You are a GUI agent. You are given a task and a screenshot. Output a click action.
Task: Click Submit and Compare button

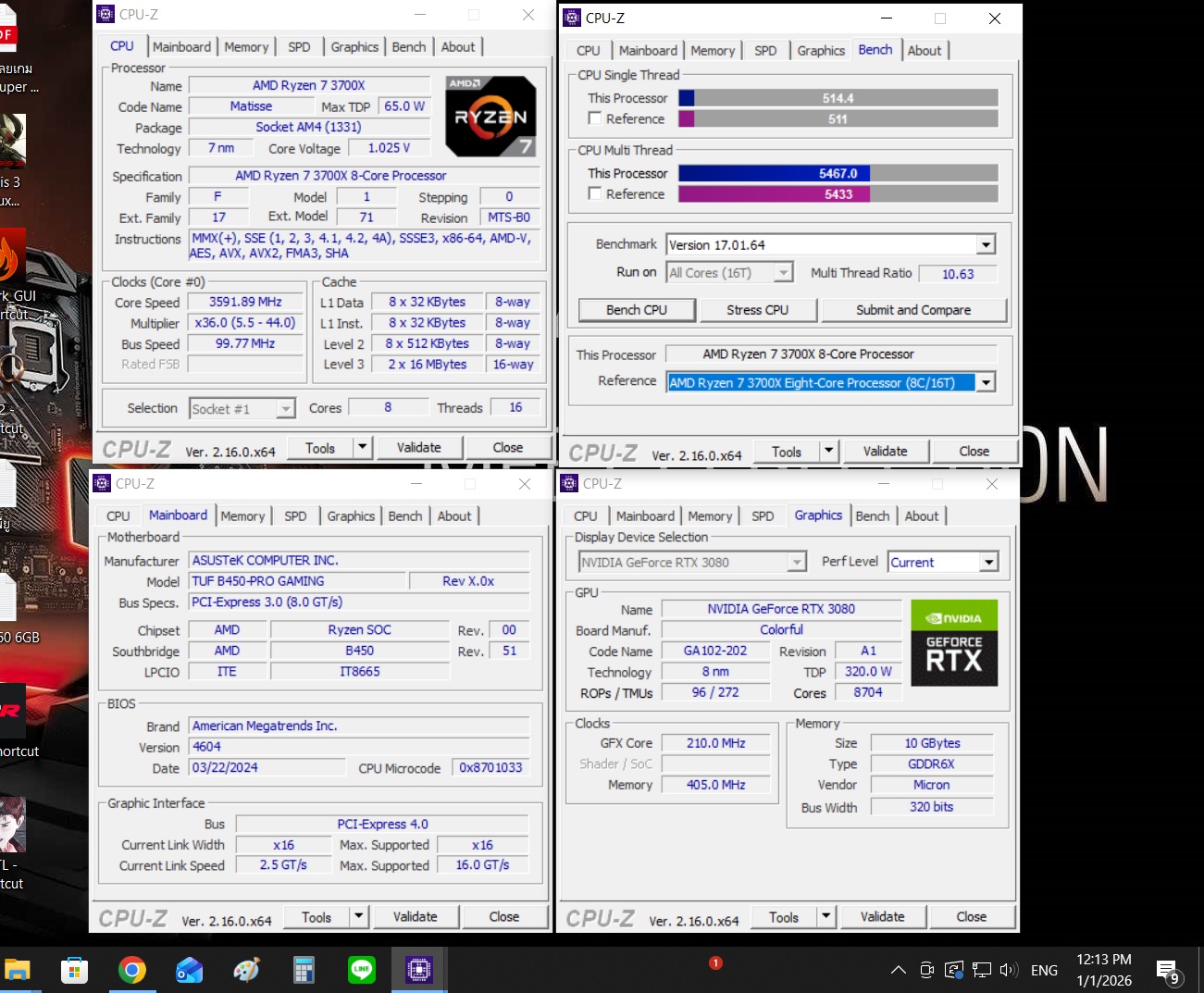(912, 310)
